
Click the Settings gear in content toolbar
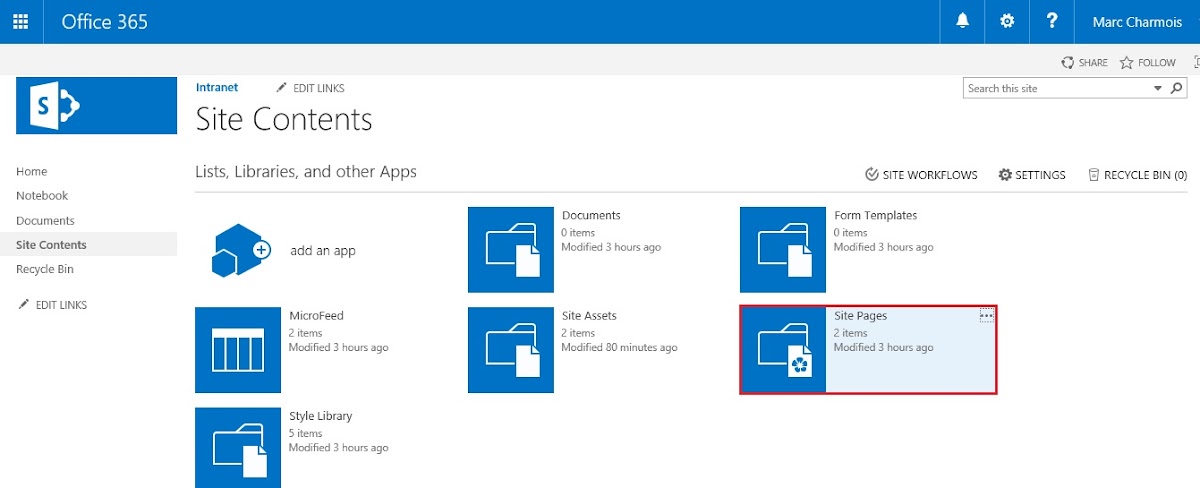(x=1005, y=175)
